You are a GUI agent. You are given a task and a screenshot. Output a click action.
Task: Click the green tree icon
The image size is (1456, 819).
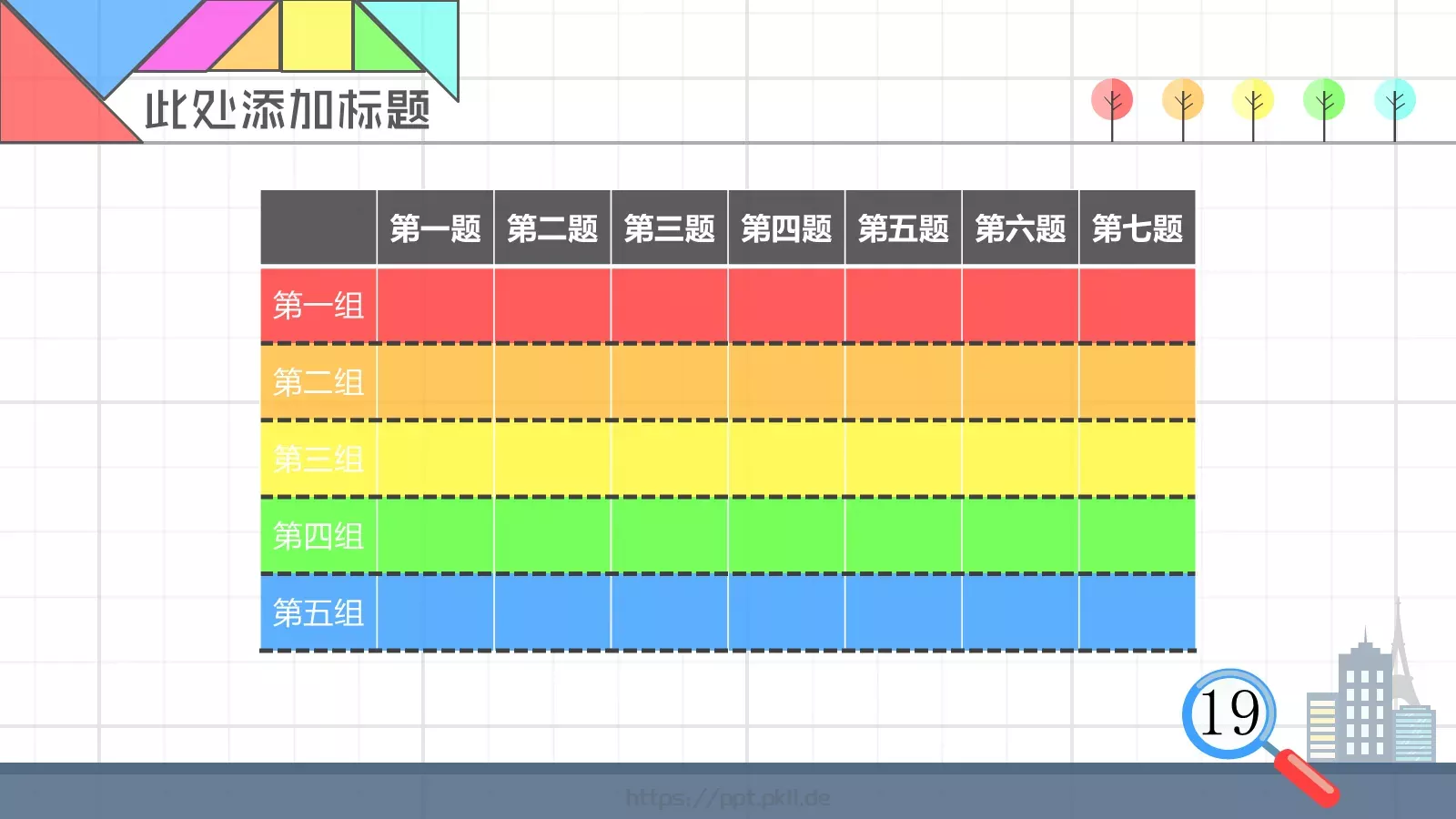pos(1324,109)
